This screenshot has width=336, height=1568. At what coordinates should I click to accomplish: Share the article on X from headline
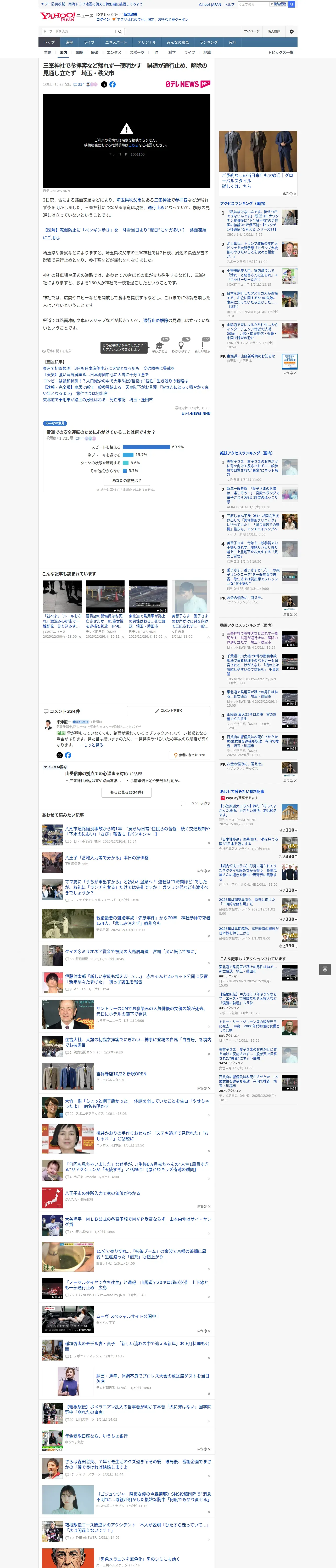tap(104, 85)
